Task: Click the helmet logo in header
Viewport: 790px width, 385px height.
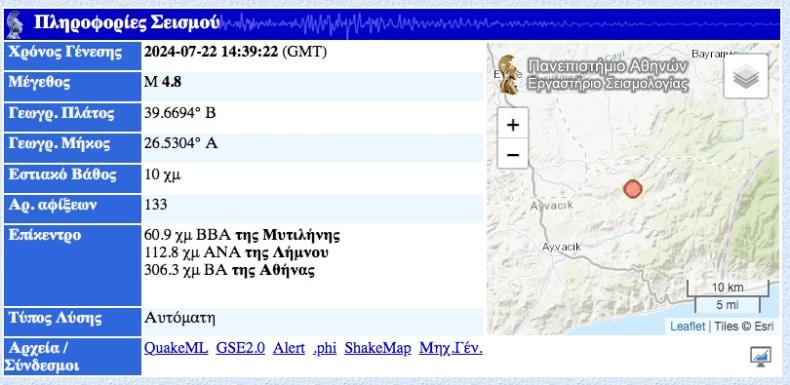Action: [14, 24]
